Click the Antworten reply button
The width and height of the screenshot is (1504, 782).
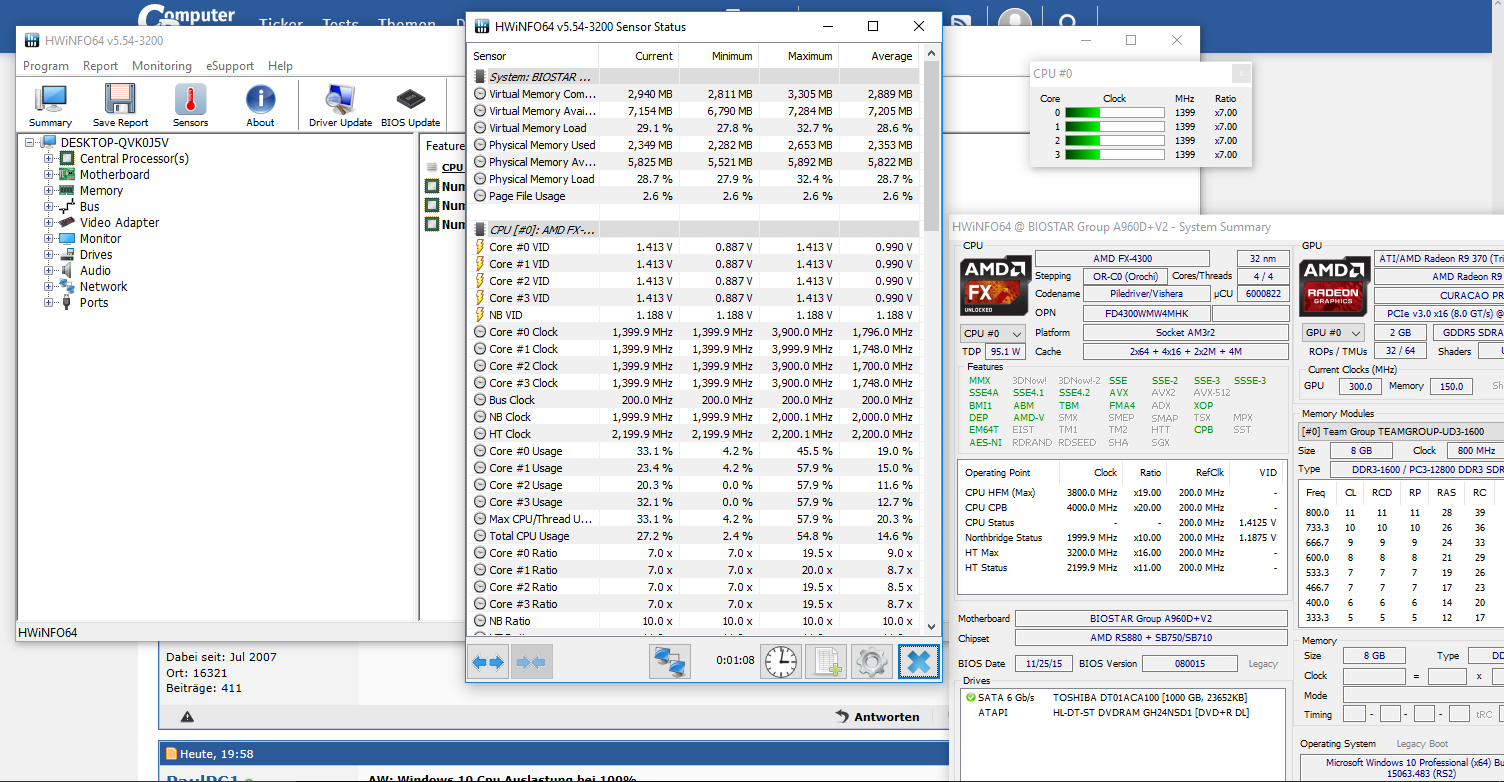pos(877,717)
